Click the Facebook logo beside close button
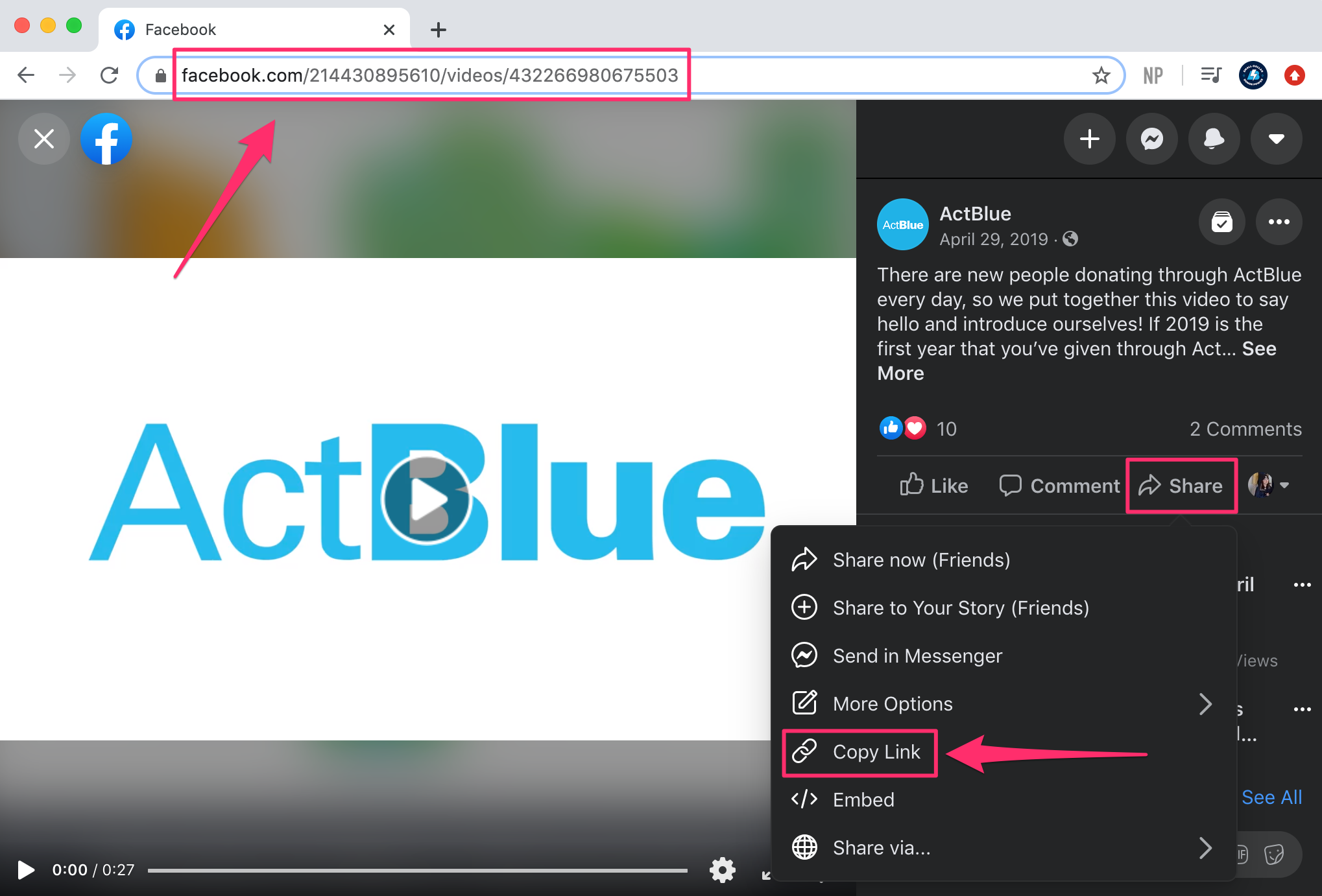This screenshot has width=1322, height=896. [106, 139]
